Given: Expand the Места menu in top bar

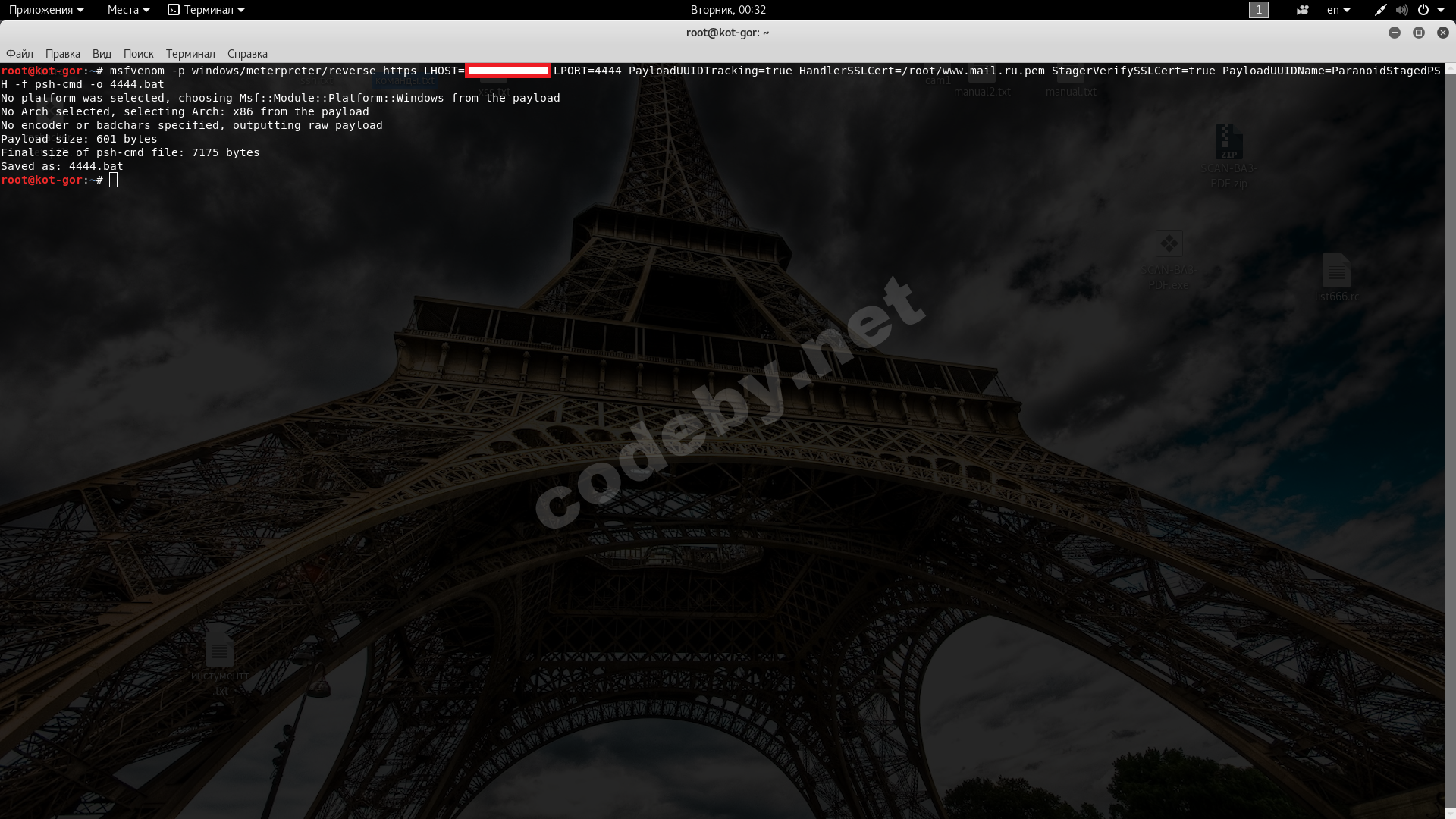Looking at the screenshot, I should (127, 10).
